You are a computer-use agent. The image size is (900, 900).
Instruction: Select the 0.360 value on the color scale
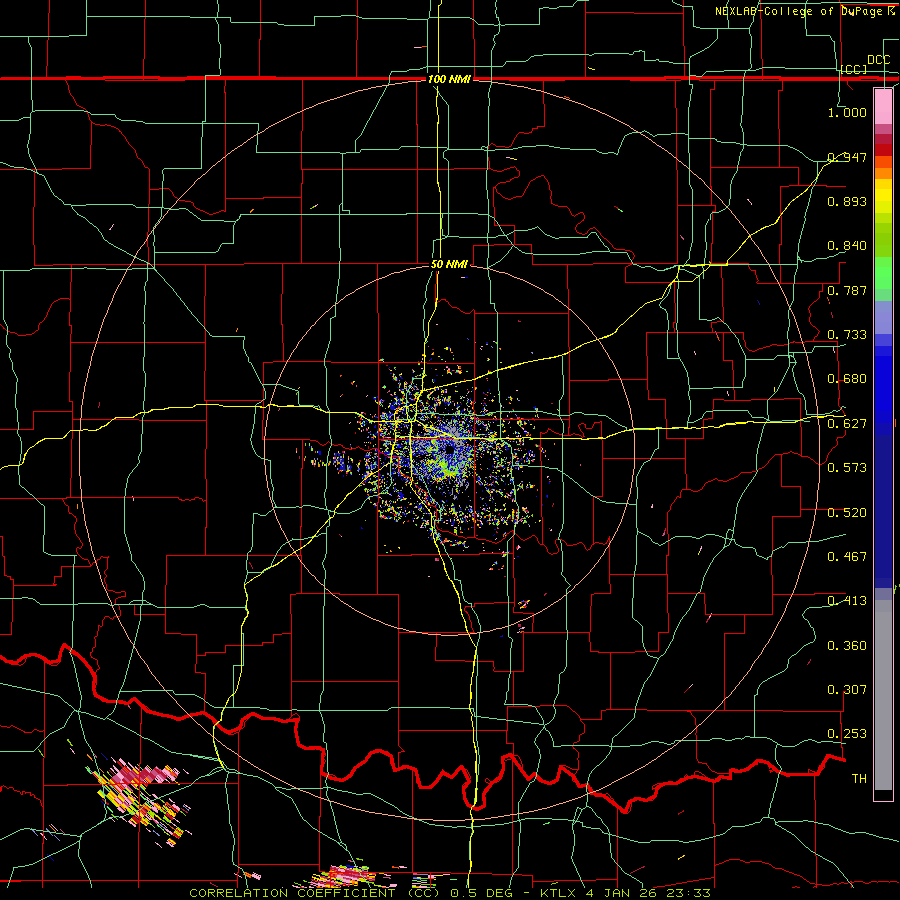(847, 646)
